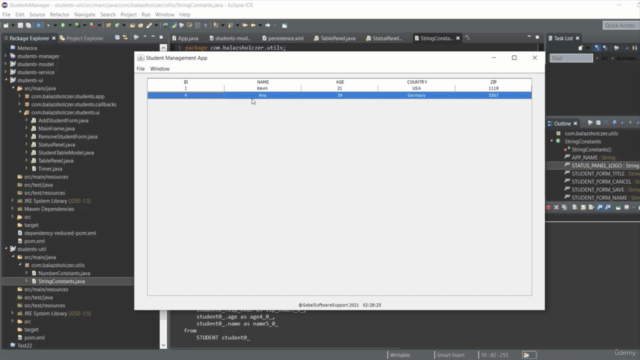This screenshot has height=360, width=640.
Task: Switch to the Project Explorer tab
Action: click(81, 38)
